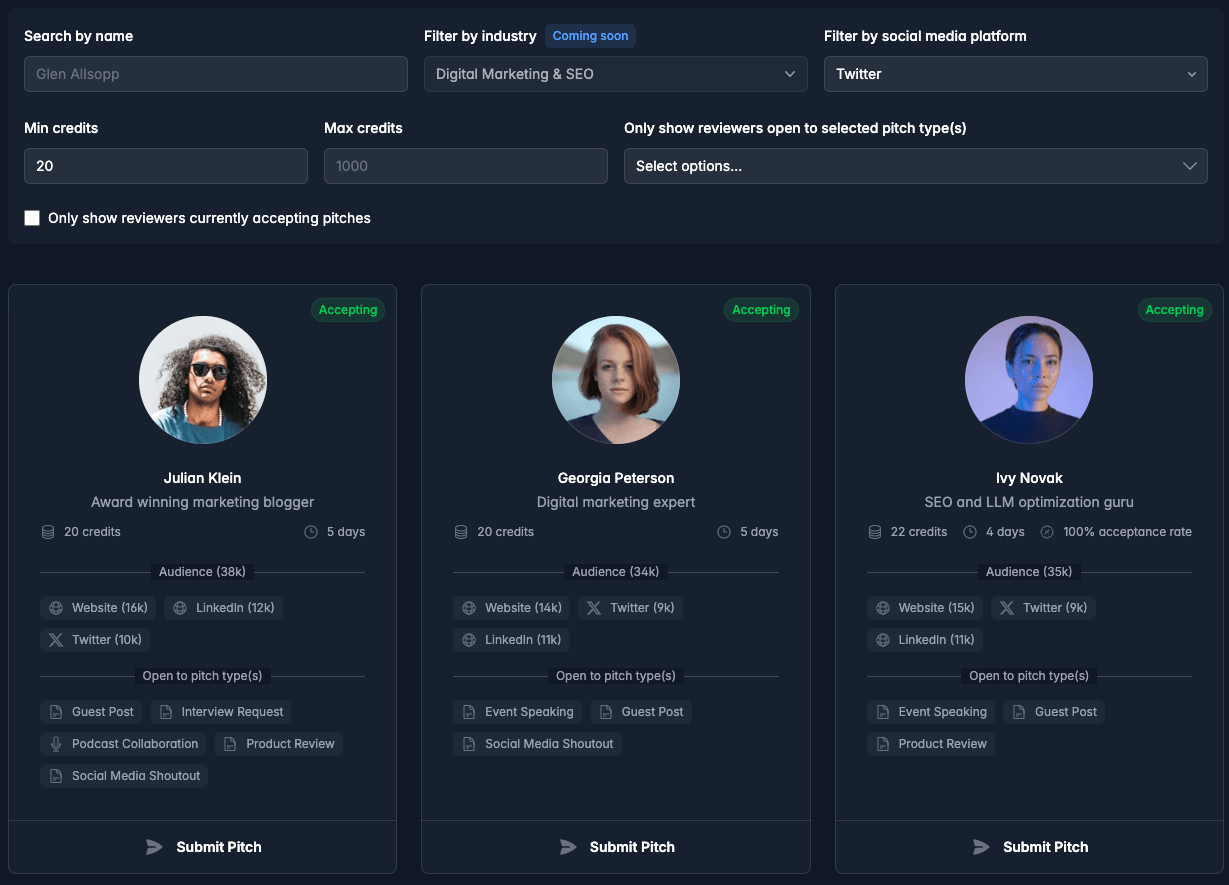The image size is (1229, 885).
Task: Click the send icon on Julian Klein's card
Action: (x=154, y=847)
